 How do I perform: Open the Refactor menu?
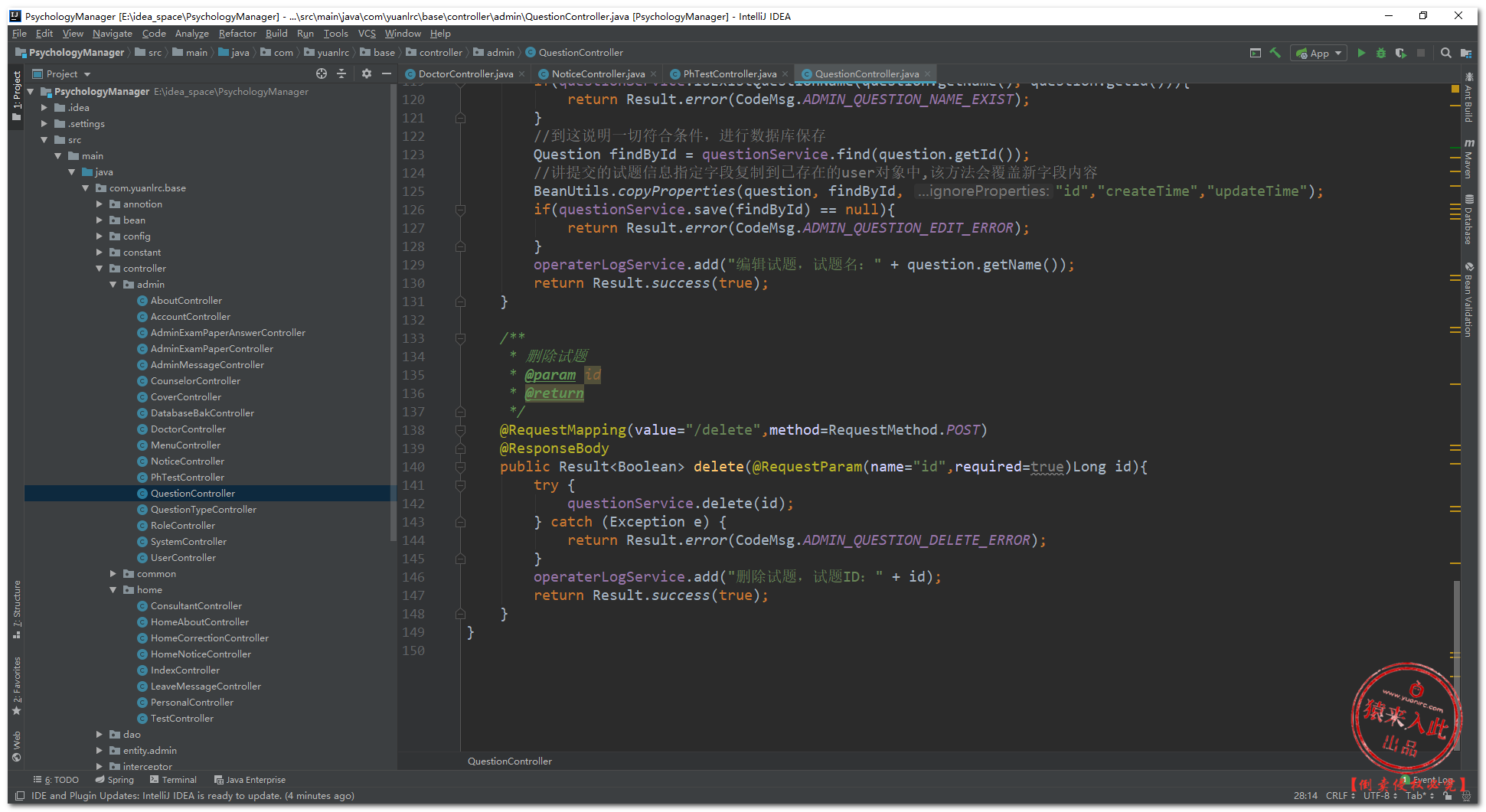pos(237,34)
